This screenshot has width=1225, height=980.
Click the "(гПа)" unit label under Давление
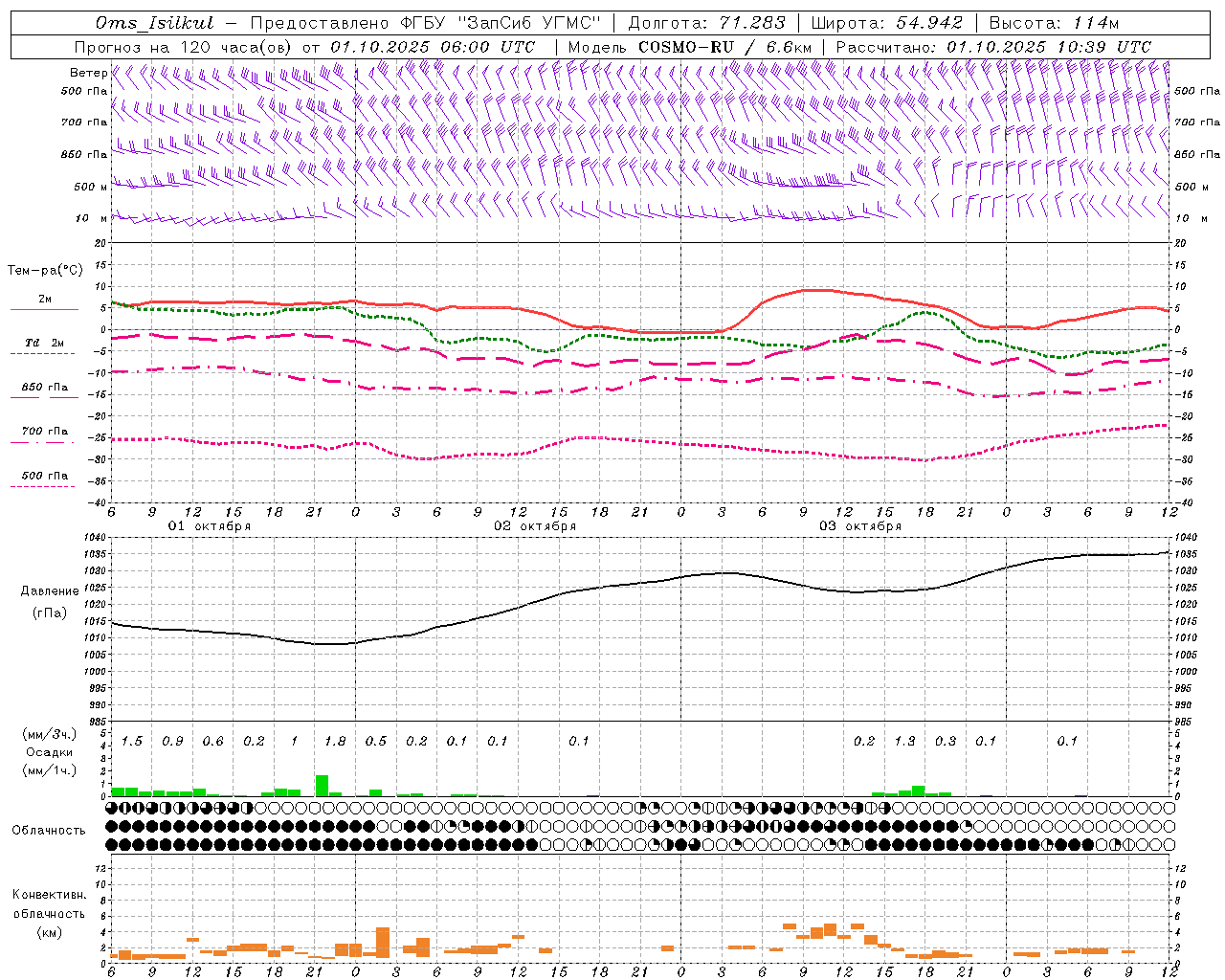pos(50,613)
